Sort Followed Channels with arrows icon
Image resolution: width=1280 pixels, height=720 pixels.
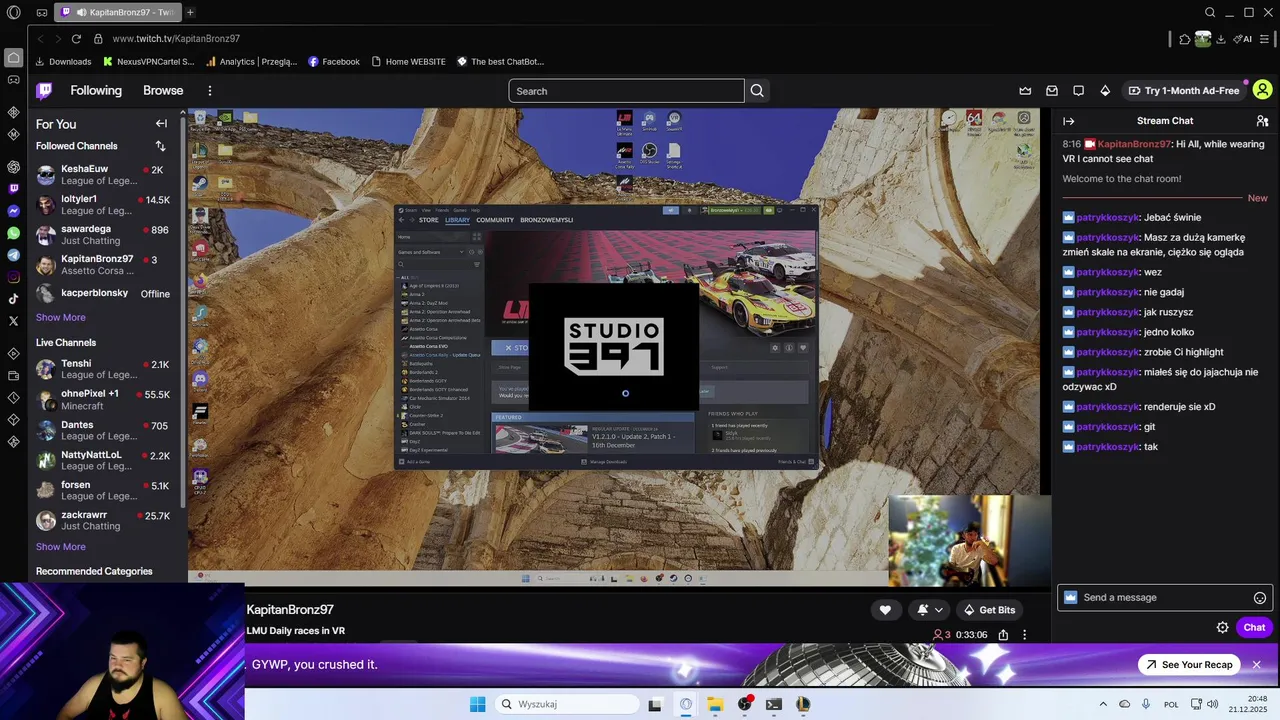pos(160,146)
